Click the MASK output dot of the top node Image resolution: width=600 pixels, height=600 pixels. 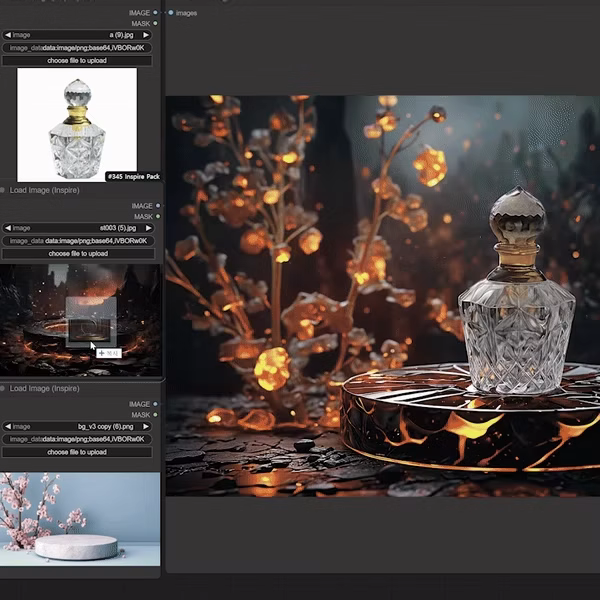(x=155, y=23)
